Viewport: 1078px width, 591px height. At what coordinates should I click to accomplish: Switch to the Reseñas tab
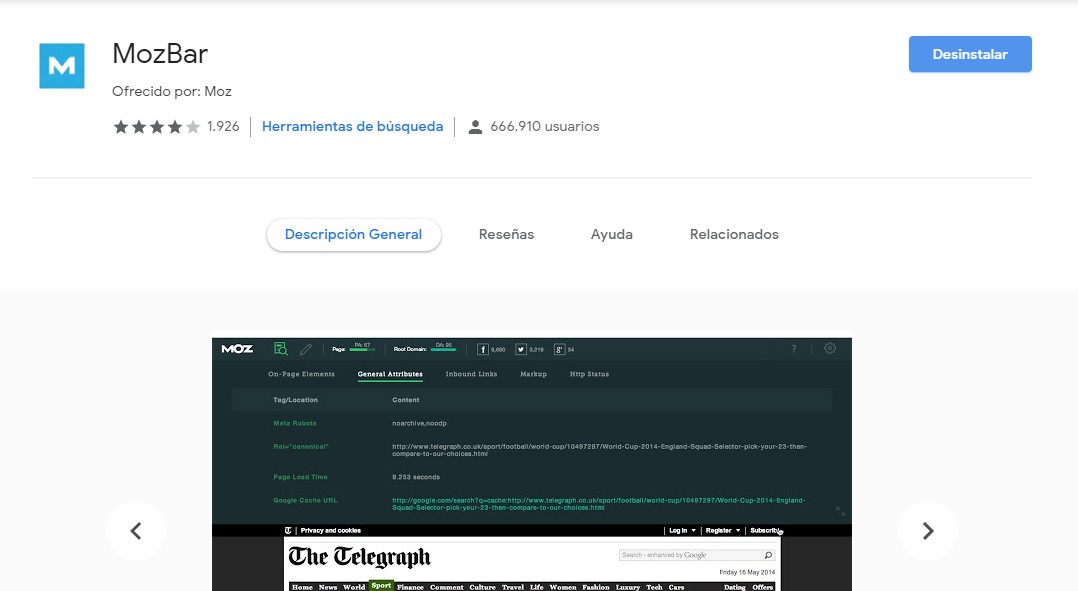click(x=506, y=234)
